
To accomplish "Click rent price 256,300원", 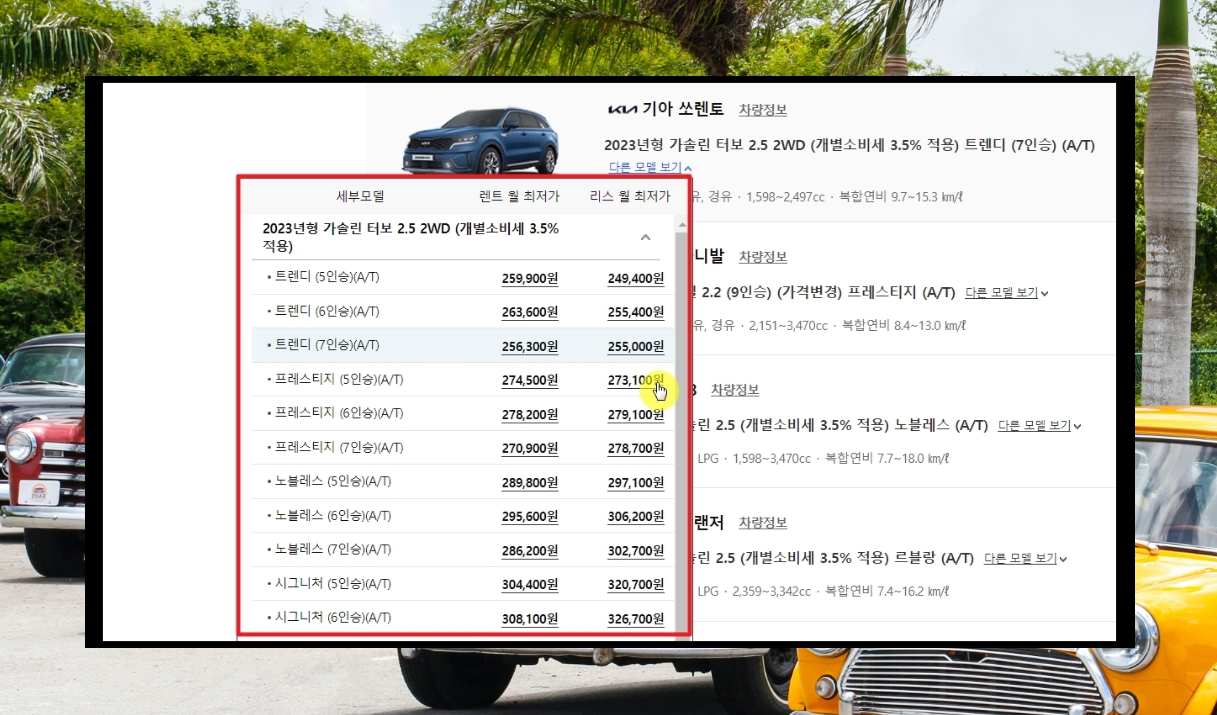I will [x=530, y=347].
